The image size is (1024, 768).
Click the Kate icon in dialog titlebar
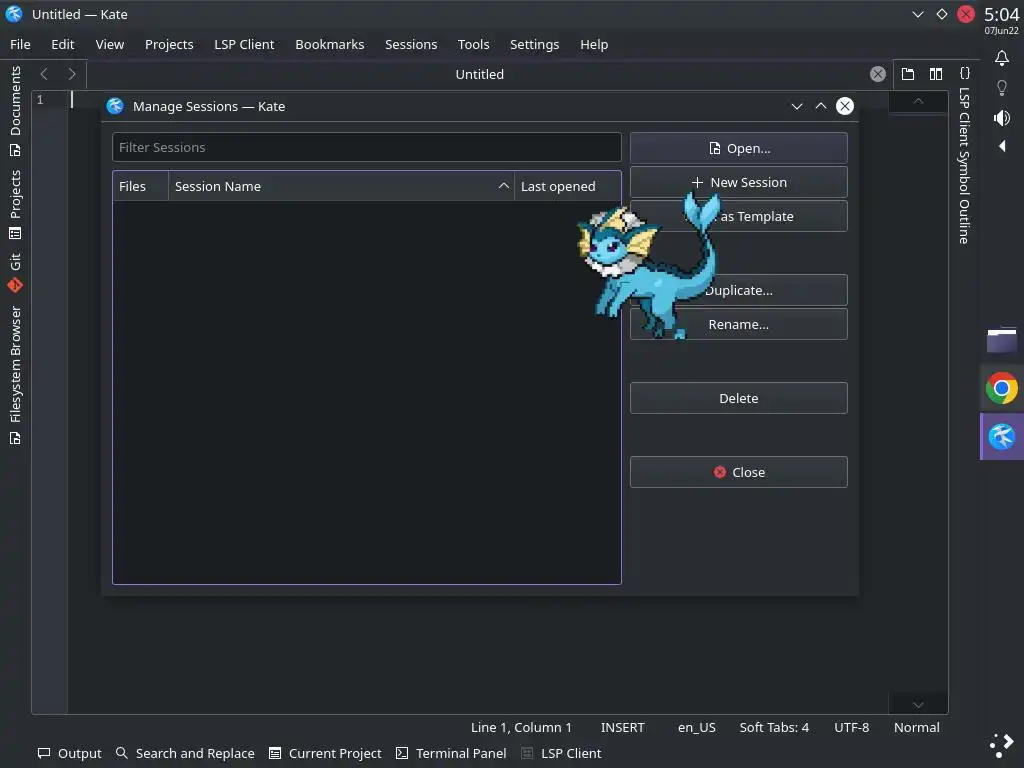coord(115,106)
